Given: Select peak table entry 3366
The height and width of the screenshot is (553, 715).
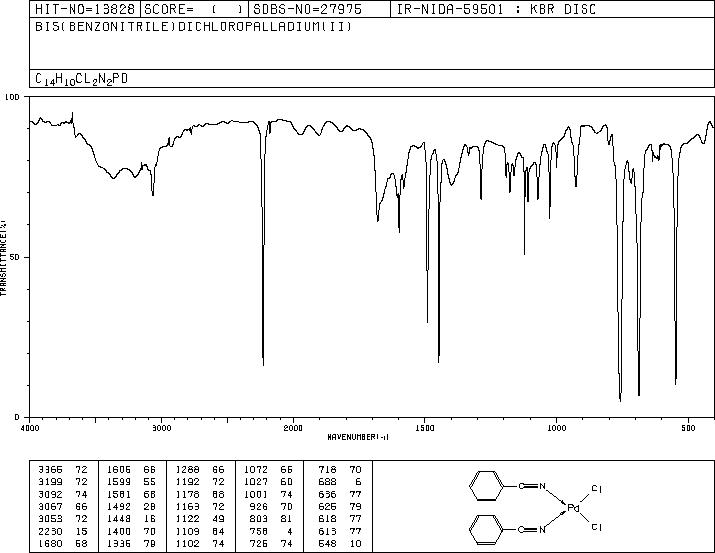Looking at the screenshot, I should point(62,469).
